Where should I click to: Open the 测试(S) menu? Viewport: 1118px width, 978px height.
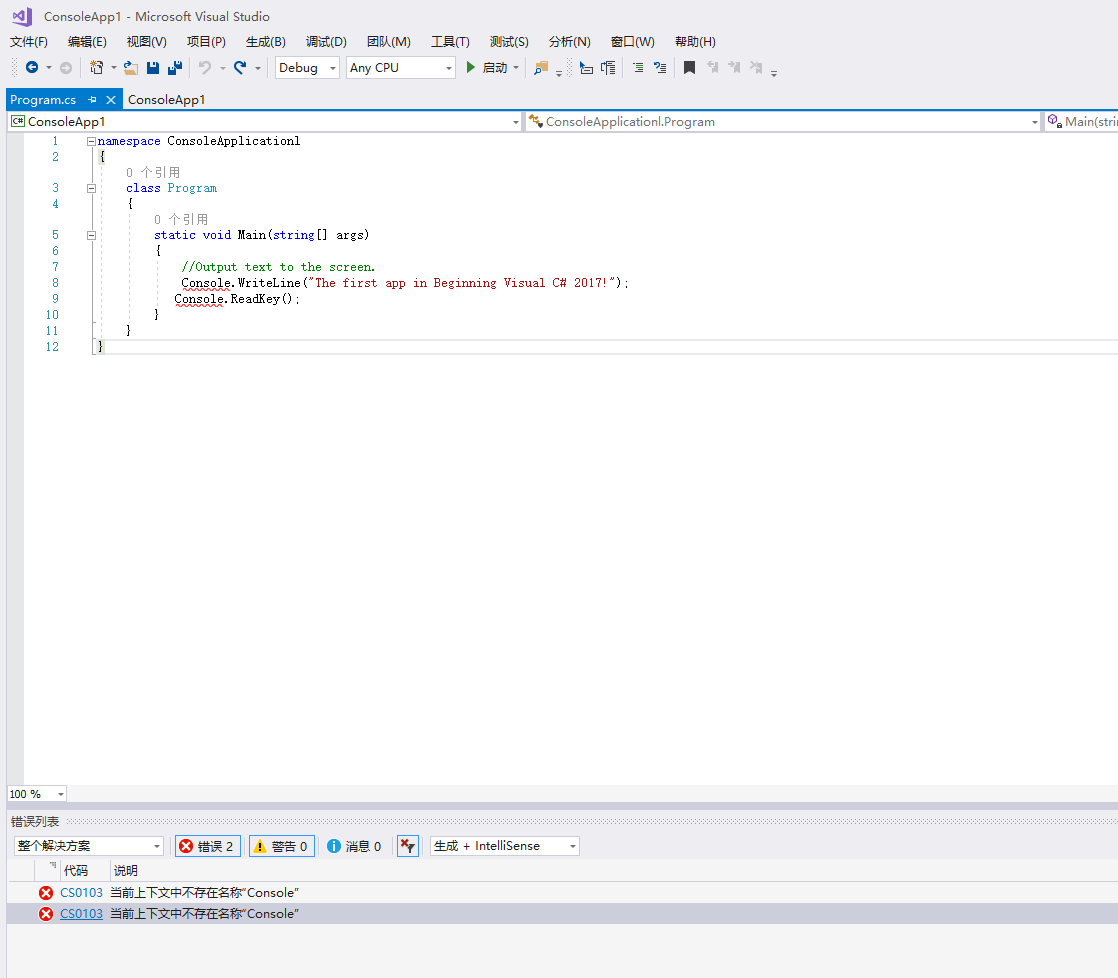(509, 42)
